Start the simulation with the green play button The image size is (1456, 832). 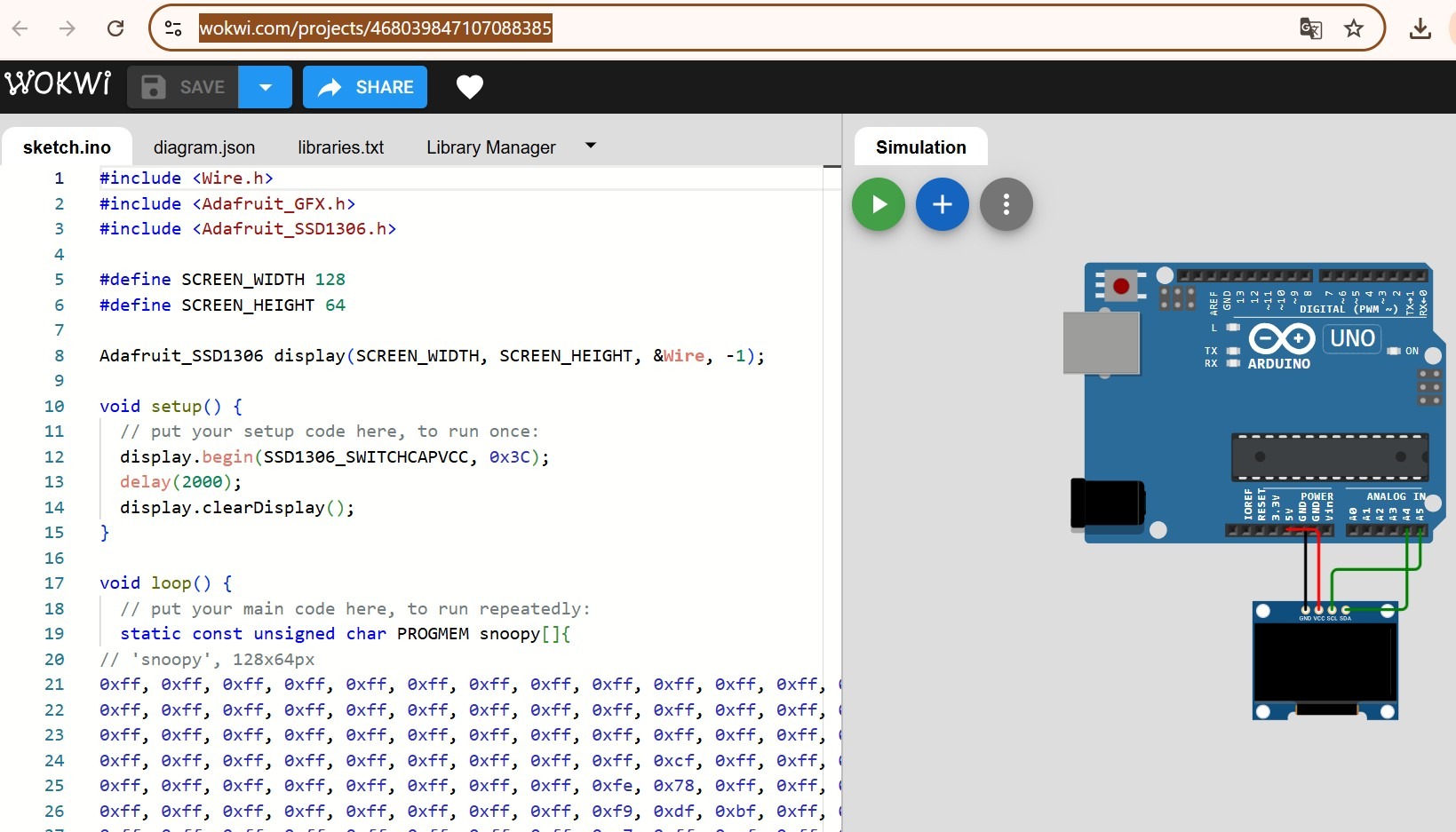pos(879,204)
